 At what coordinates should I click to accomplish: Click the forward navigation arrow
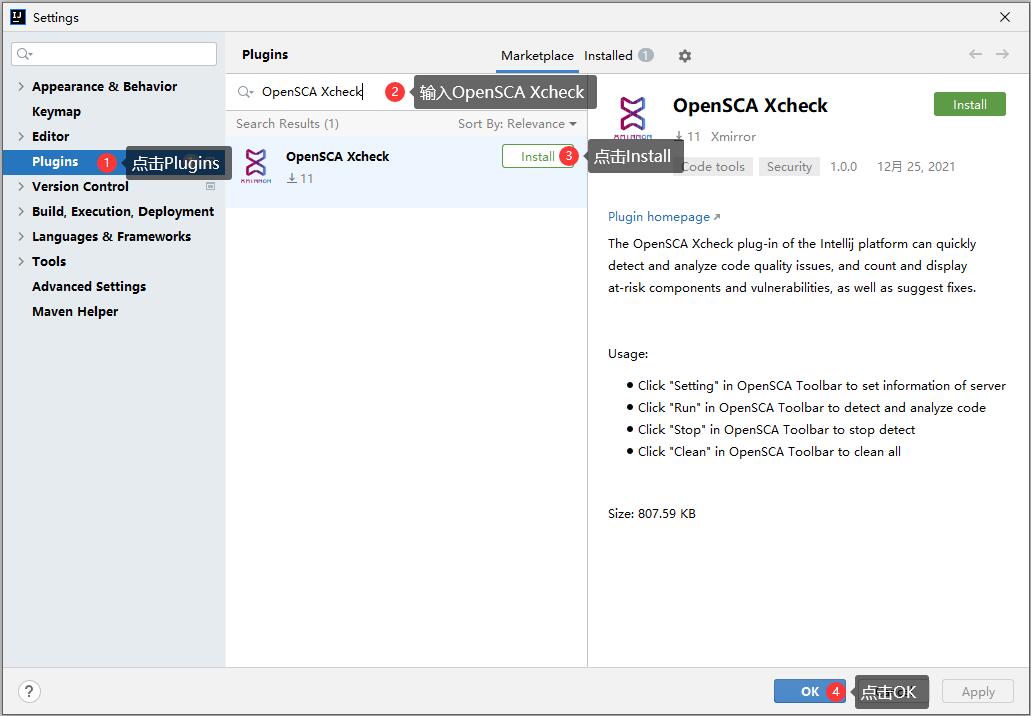(1002, 54)
